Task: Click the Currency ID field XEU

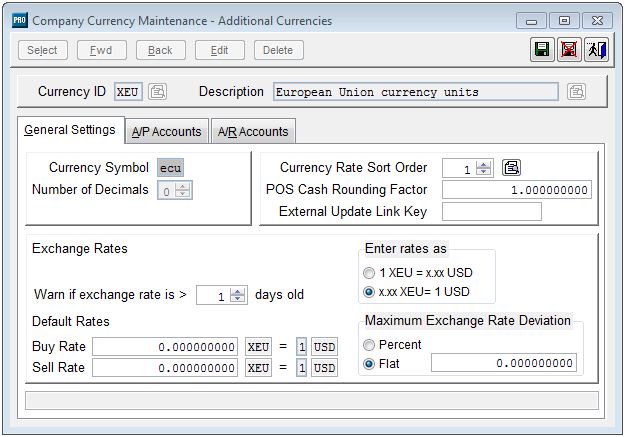Action: click(x=128, y=92)
